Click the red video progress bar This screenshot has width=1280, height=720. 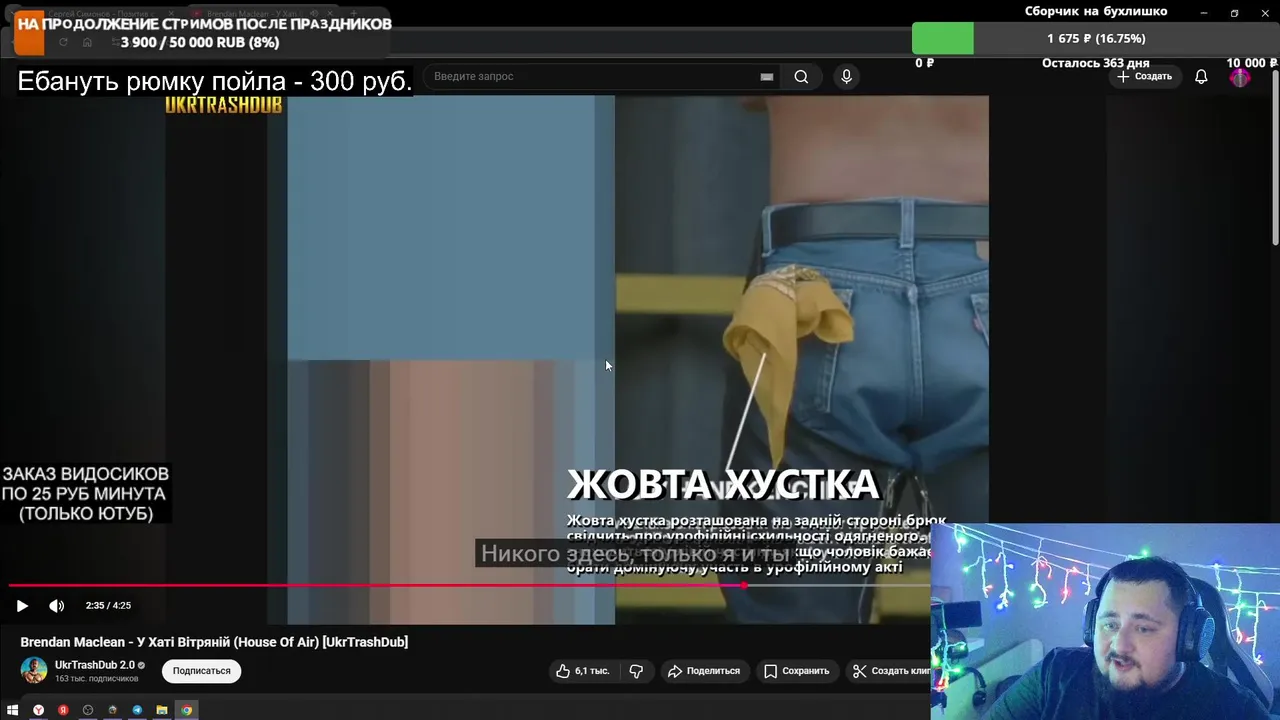[x=376, y=585]
